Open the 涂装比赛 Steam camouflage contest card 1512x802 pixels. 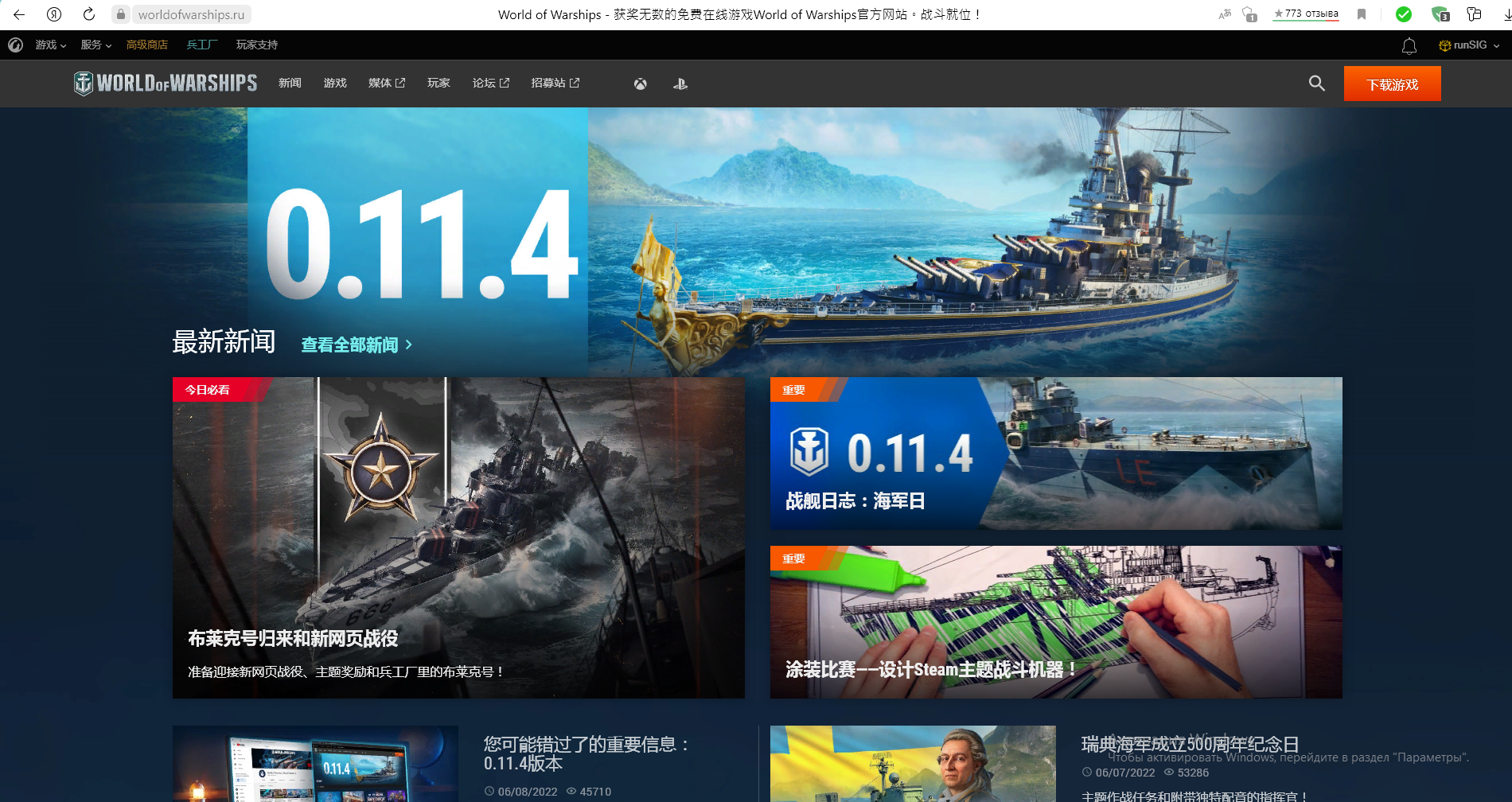(1056, 622)
